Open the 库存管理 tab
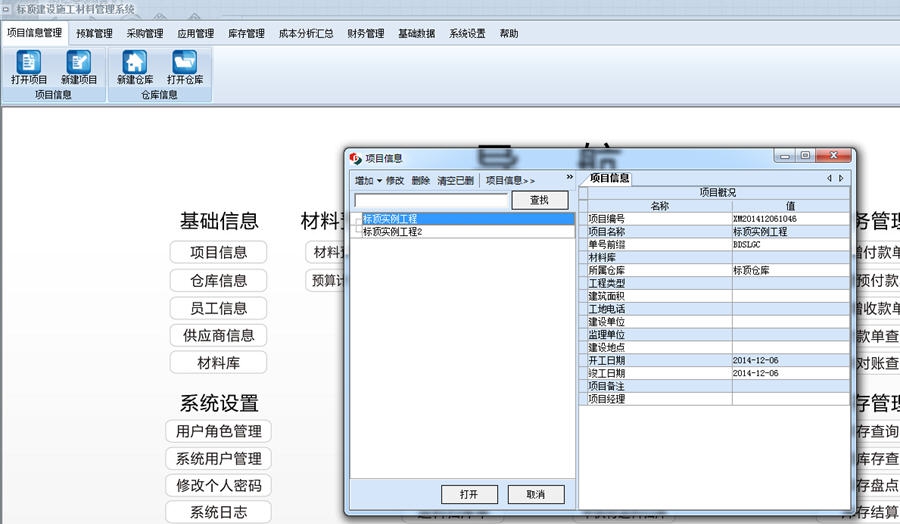Screen dimensions: 900x524 coord(246,33)
